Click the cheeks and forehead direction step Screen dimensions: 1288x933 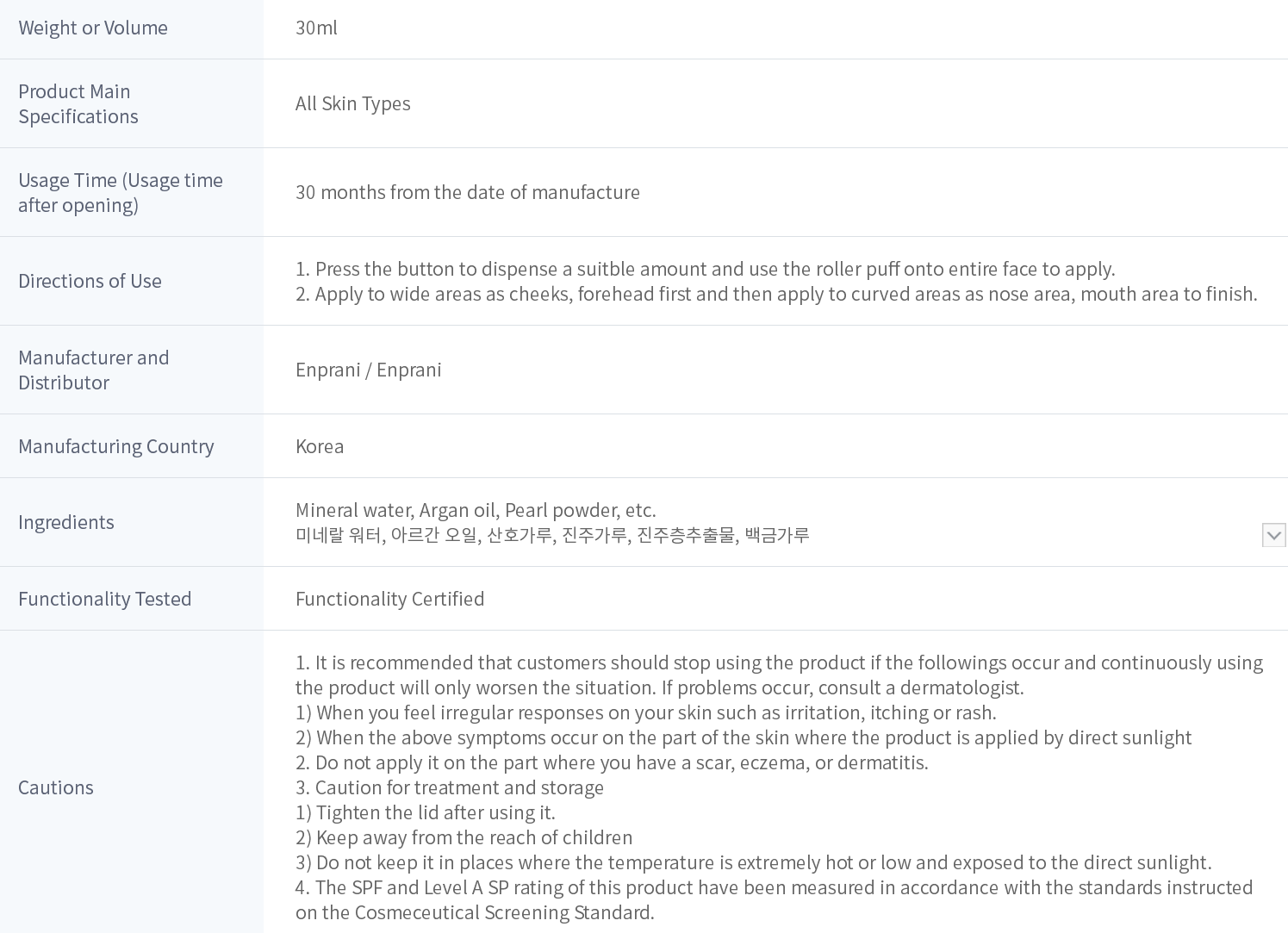[775, 294]
